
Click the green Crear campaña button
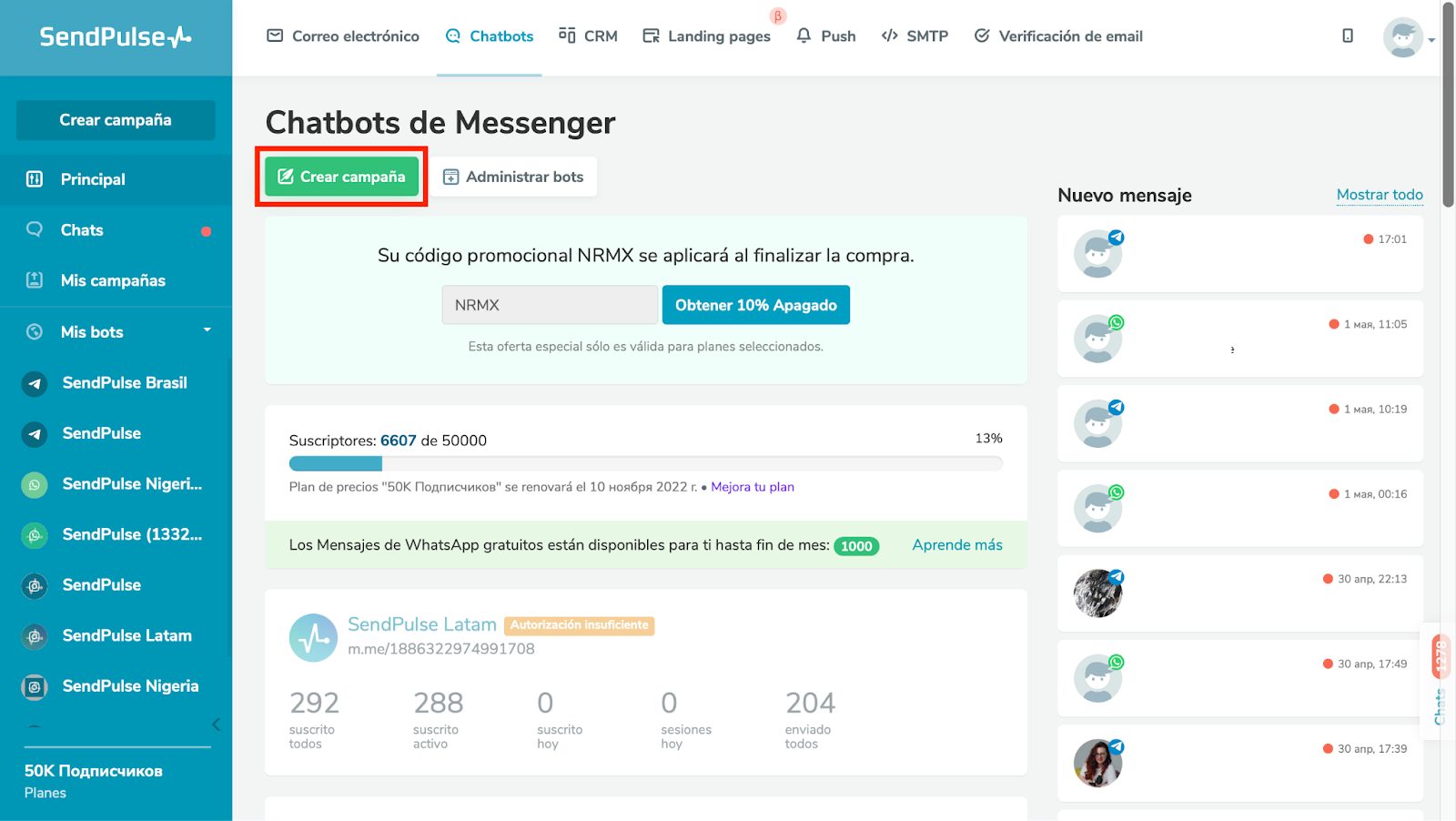(341, 177)
